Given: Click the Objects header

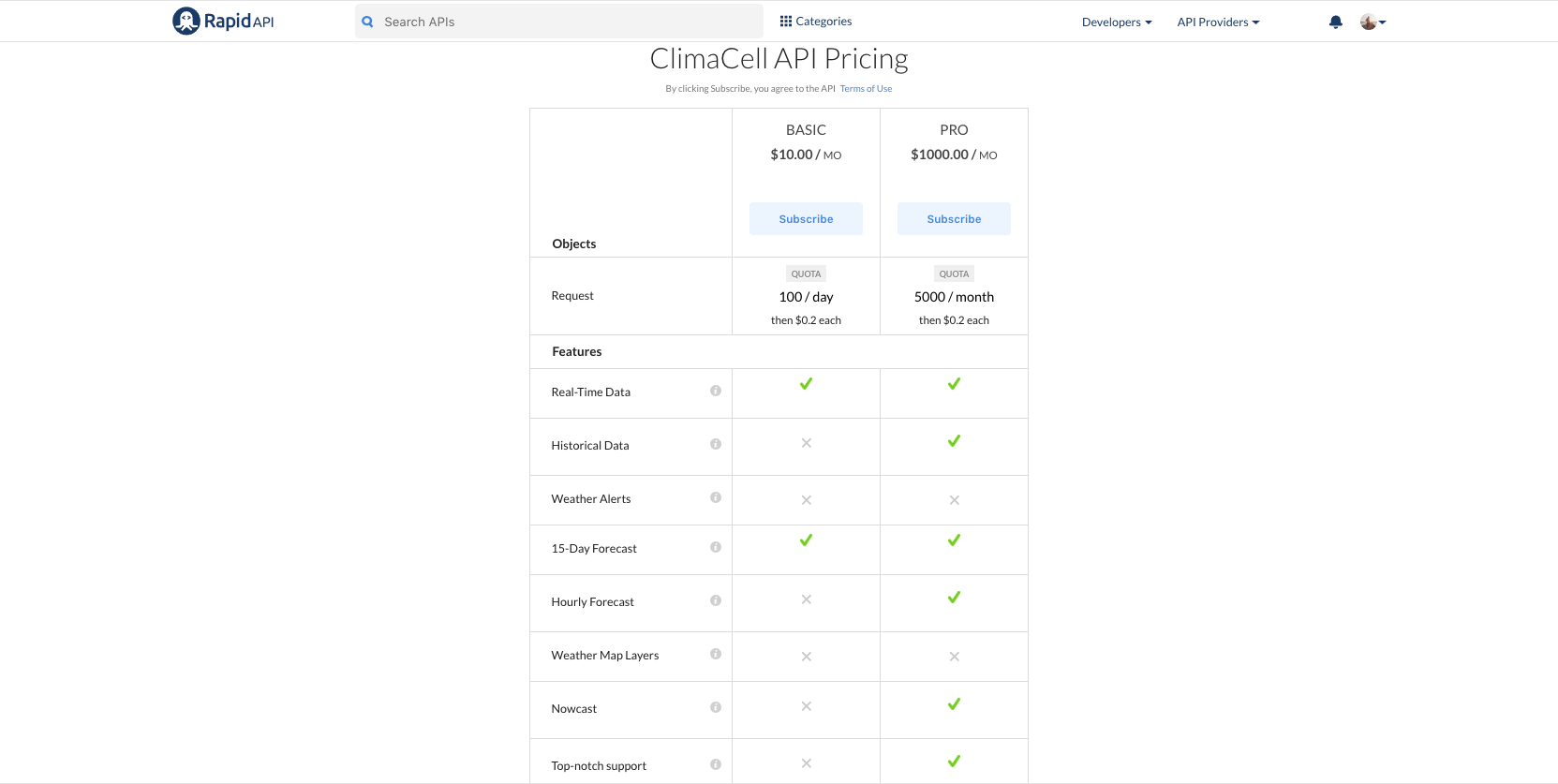Looking at the screenshot, I should [574, 244].
